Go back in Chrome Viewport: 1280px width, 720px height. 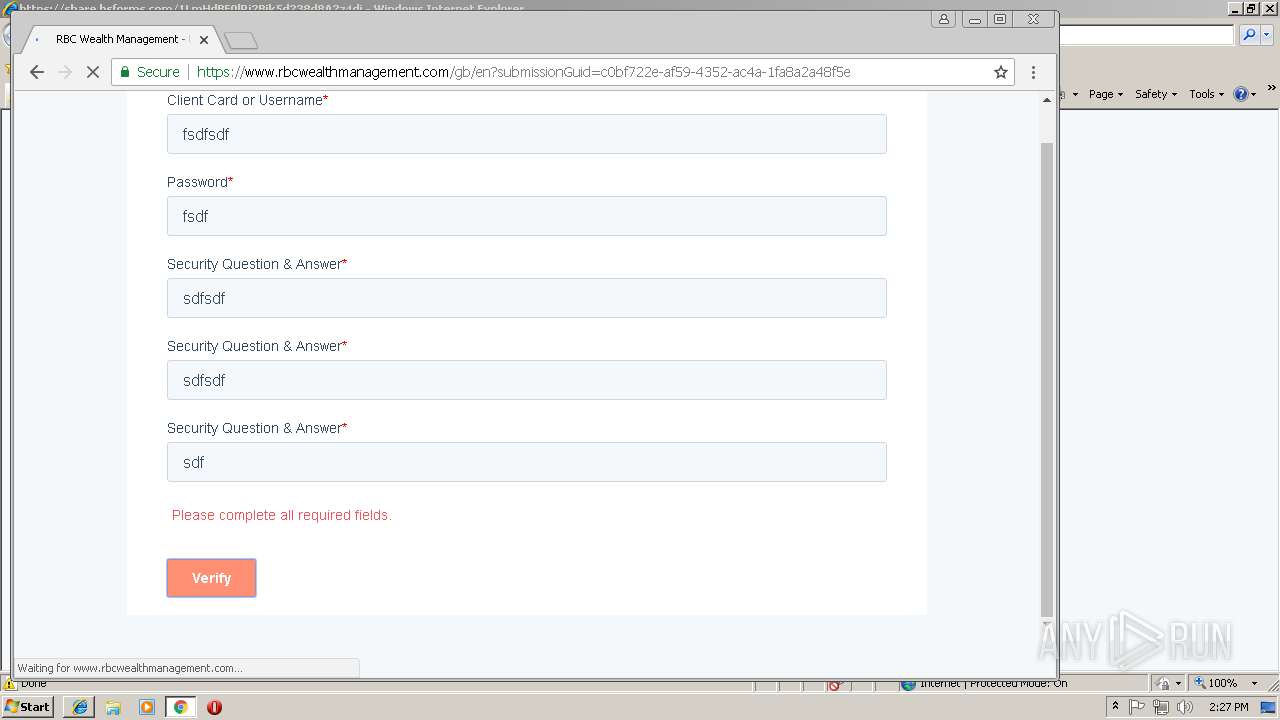(37, 72)
